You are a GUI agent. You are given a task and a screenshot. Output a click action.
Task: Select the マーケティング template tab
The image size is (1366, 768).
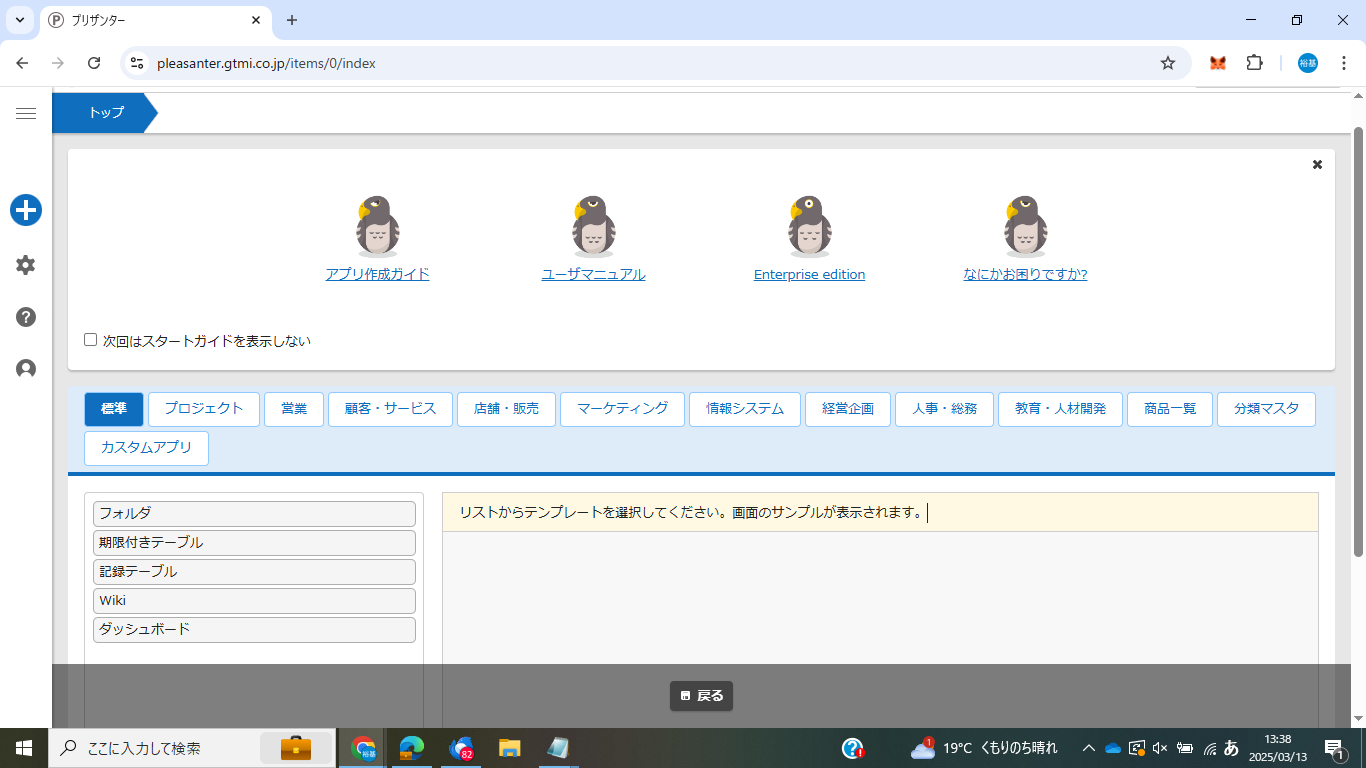click(622, 409)
